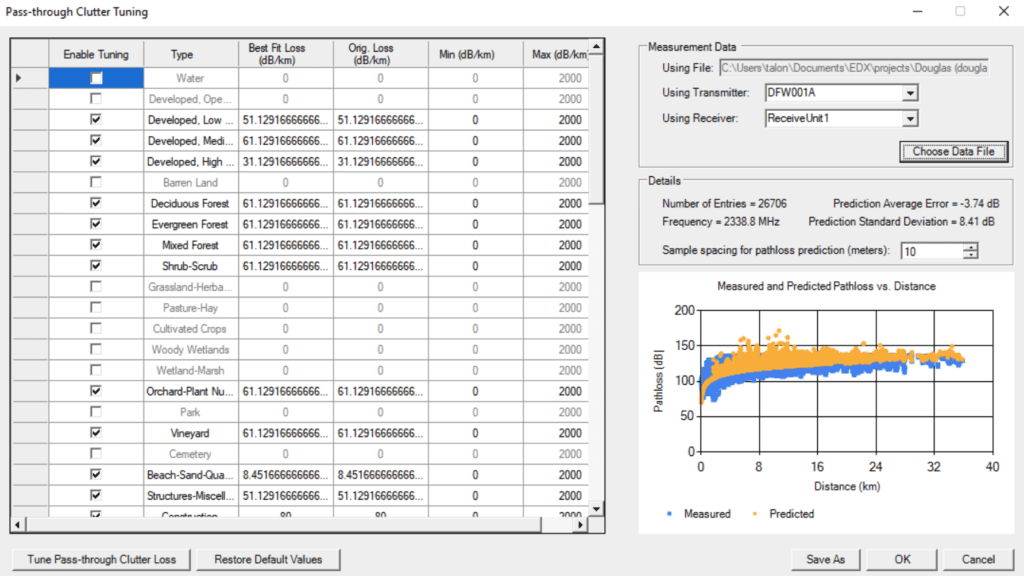Enable tuning checkbox for Barren Land
This screenshot has height=576, width=1024.
point(96,182)
